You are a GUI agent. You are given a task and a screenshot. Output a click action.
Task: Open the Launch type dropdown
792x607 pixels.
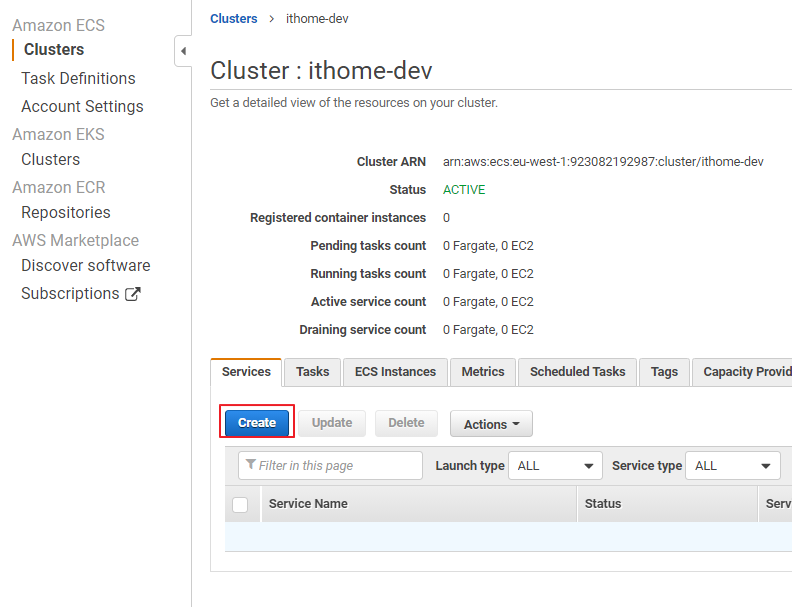(x=555, y=466)
